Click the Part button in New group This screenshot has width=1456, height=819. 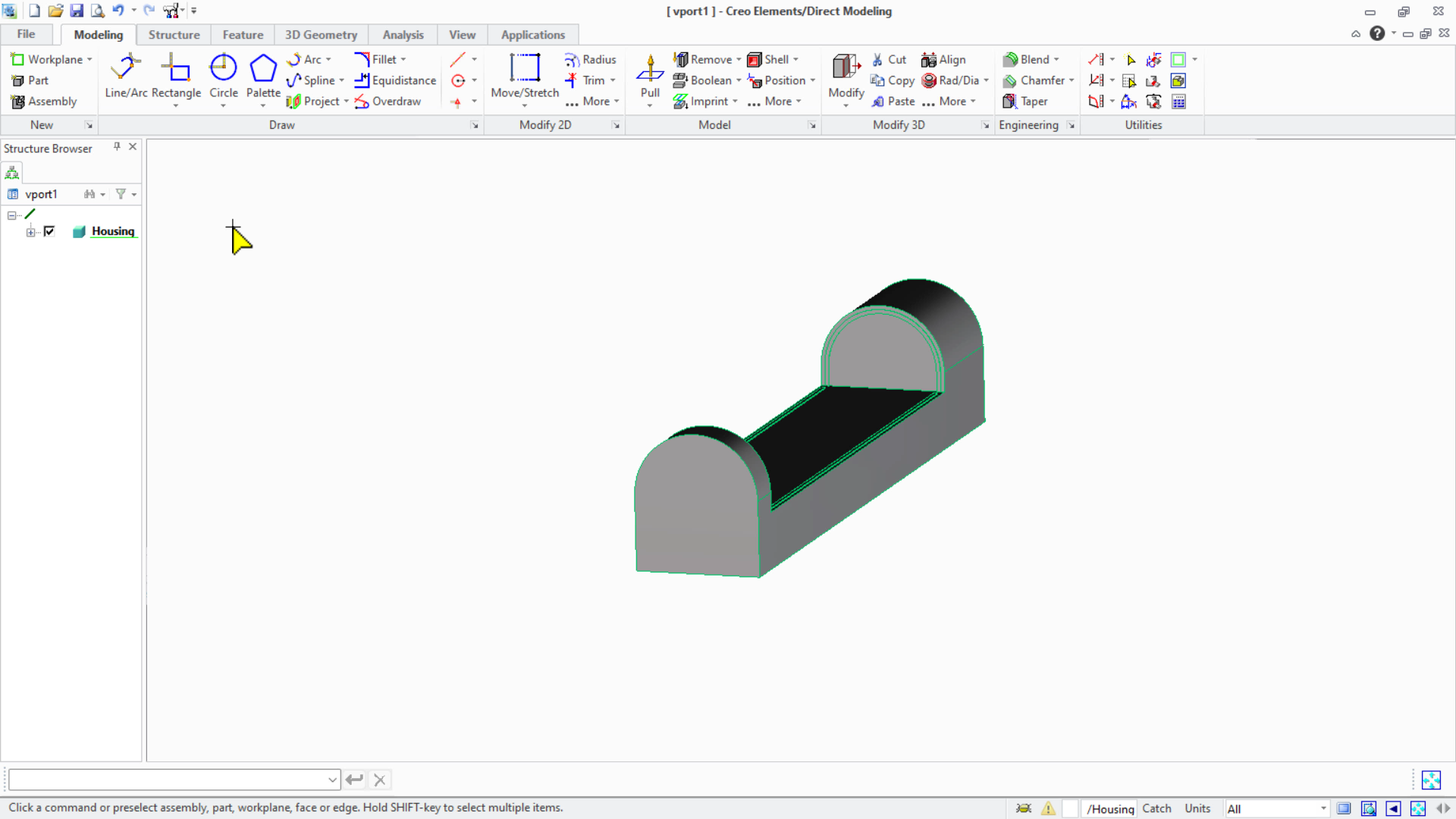pos(30,80)
